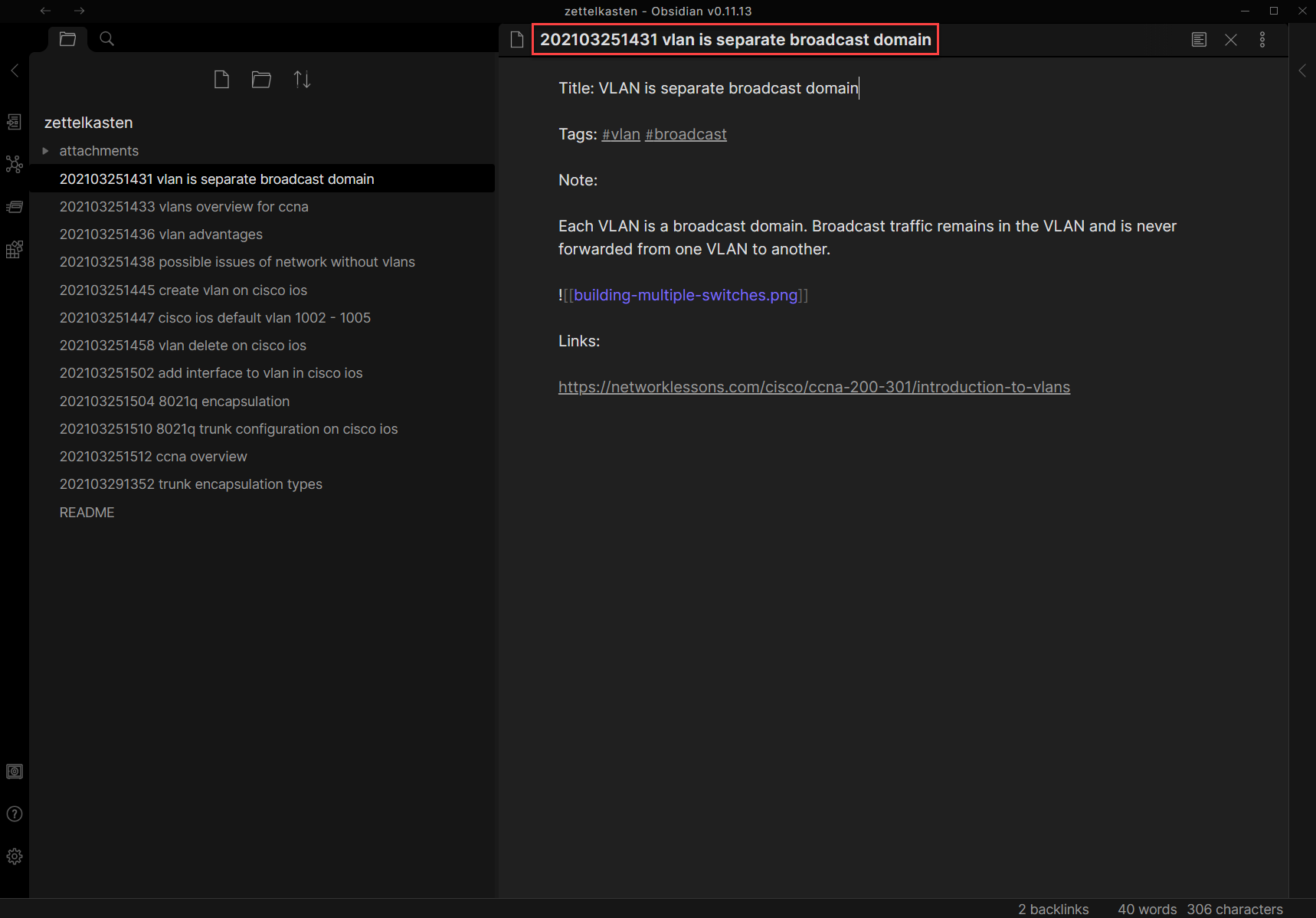
Task: Click the document icon beside the note title
Action: [517, 40]
